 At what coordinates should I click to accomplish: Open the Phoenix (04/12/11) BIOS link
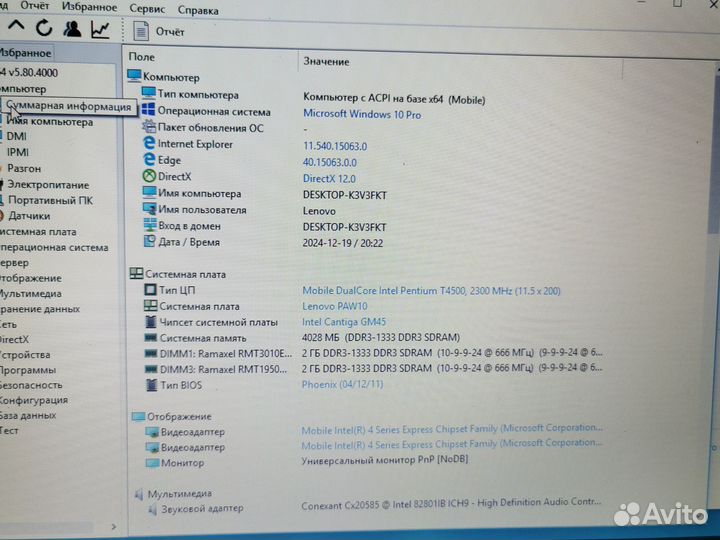[343, 384]
